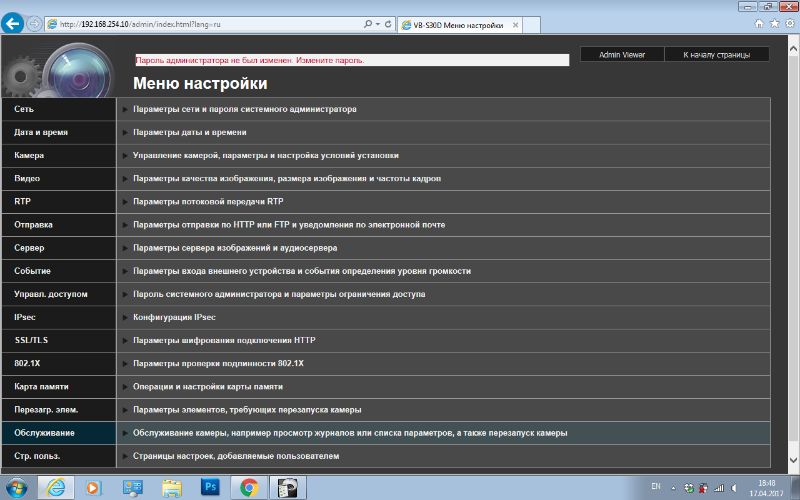Open the address bar autocomplete dropdown arrow
The height and width of the screenshot is (500, 800).
tap(378, 24)
